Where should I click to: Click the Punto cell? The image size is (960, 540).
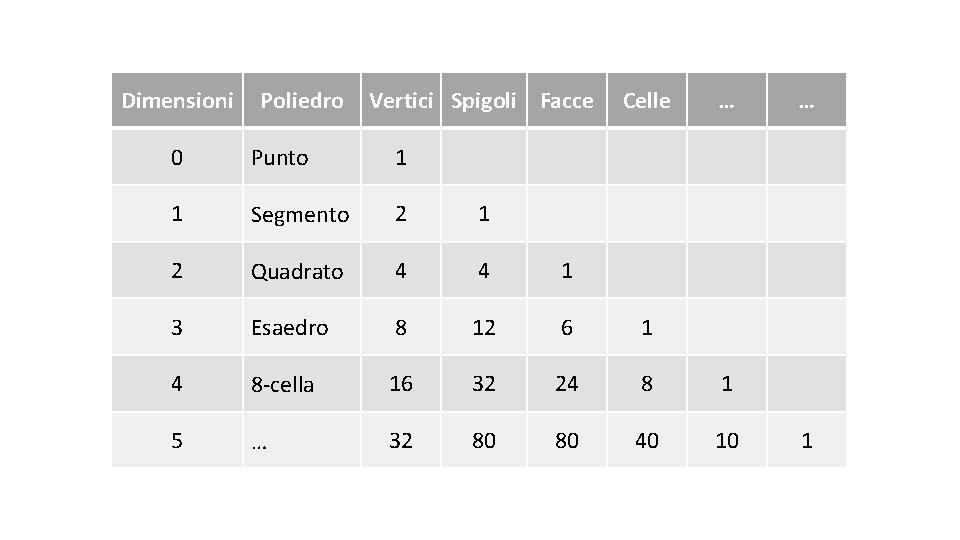tap(280, 157)
